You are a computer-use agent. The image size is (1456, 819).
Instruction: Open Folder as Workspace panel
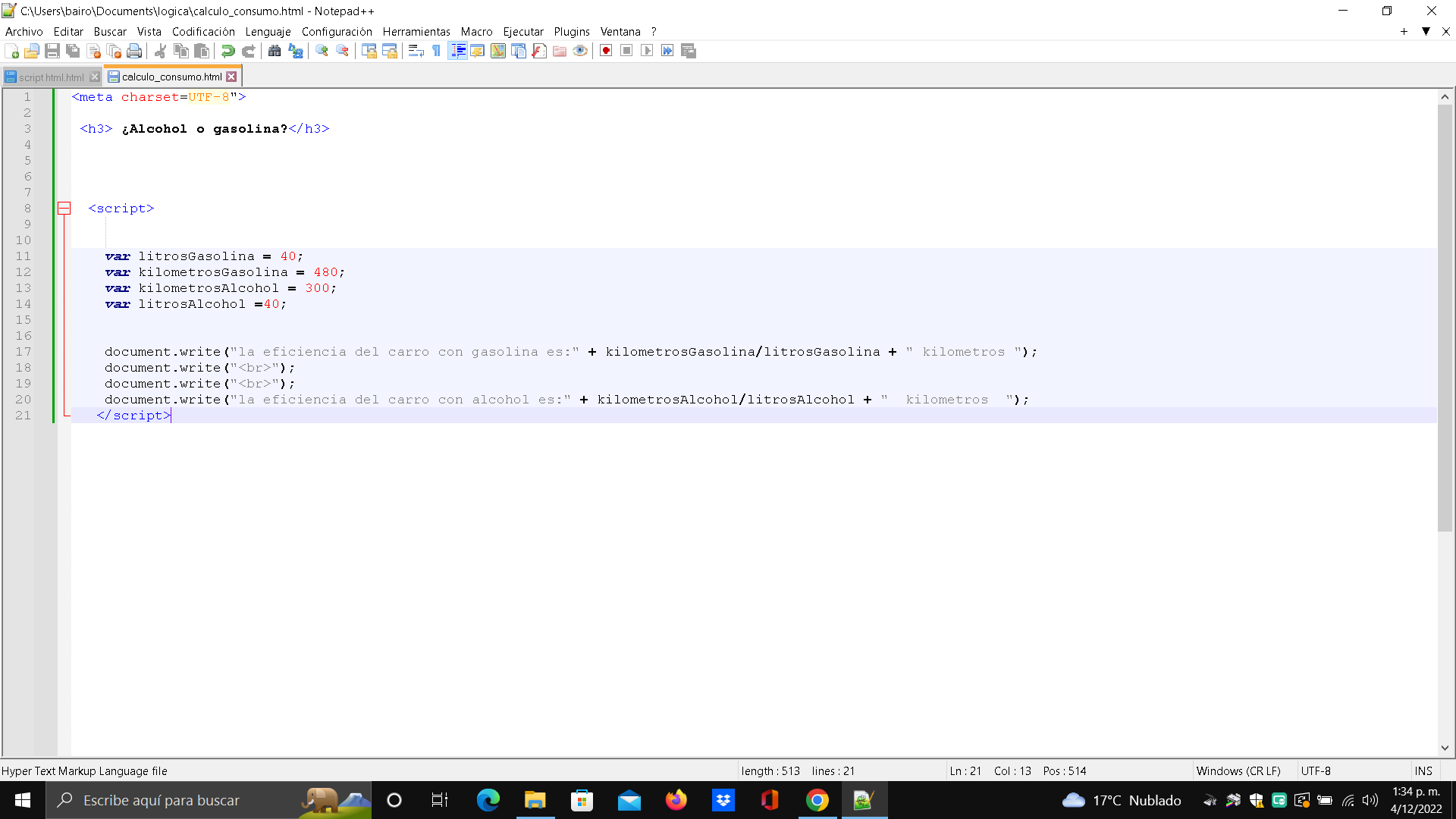[560, 51]
